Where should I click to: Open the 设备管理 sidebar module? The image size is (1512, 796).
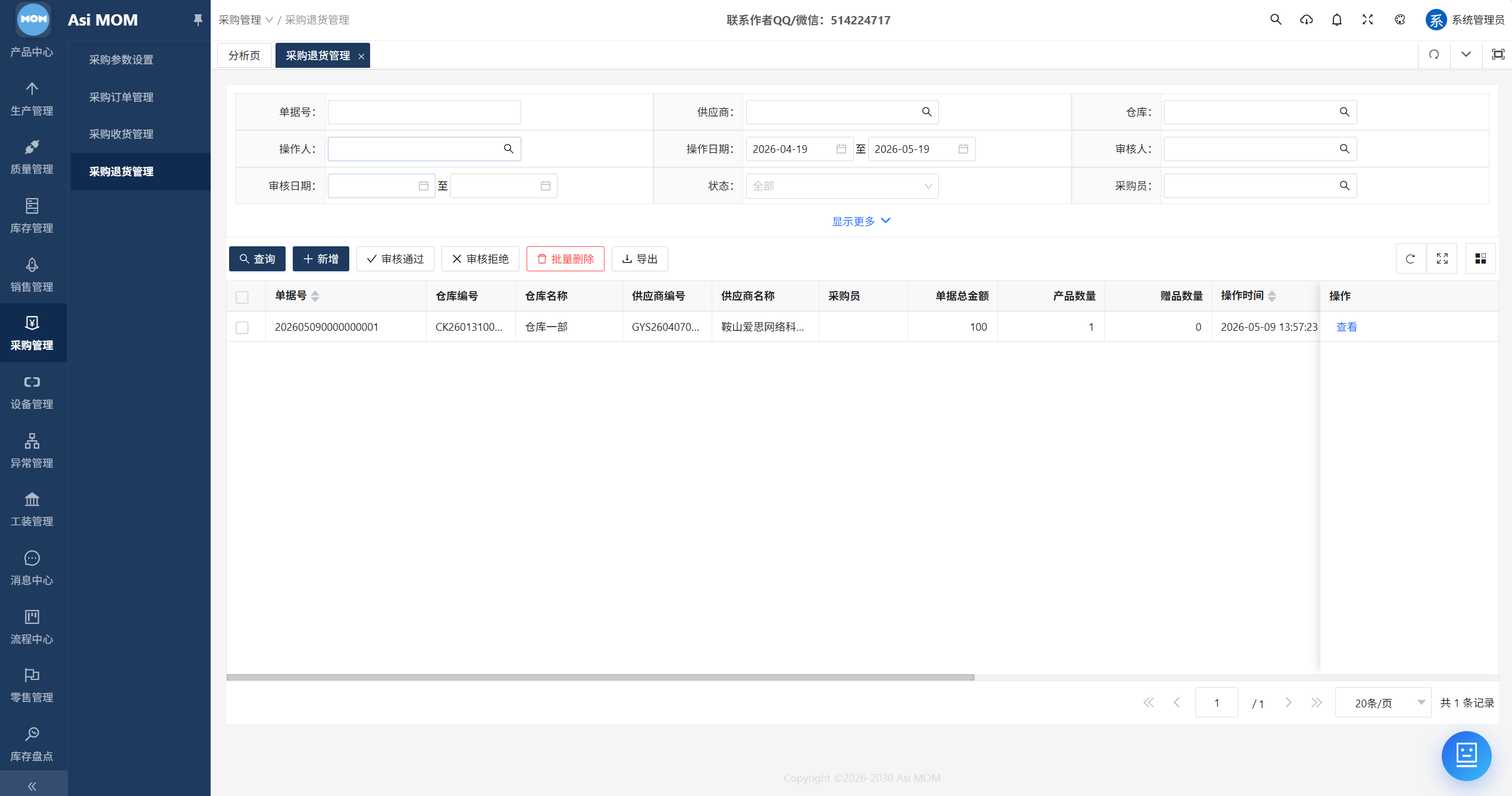point(33,392)
